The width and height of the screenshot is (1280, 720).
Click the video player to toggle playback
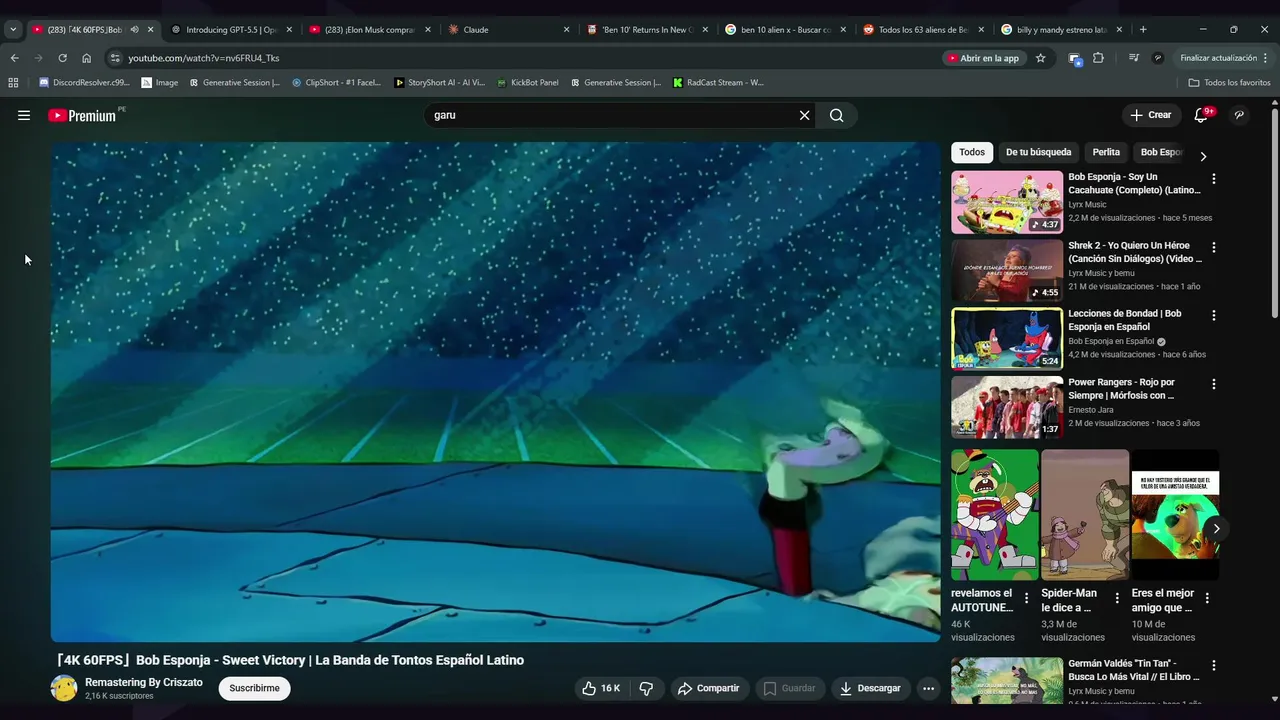tap(495, 391)
